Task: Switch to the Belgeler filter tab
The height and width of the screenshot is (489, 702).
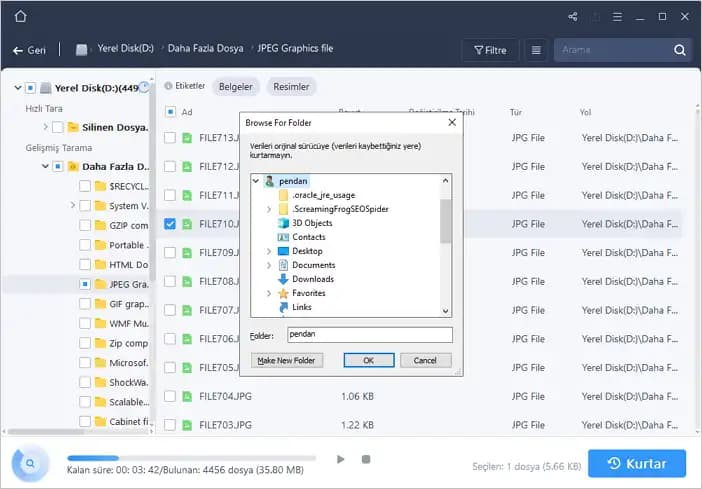Action: pyautogui.click(x=236, y=87)
